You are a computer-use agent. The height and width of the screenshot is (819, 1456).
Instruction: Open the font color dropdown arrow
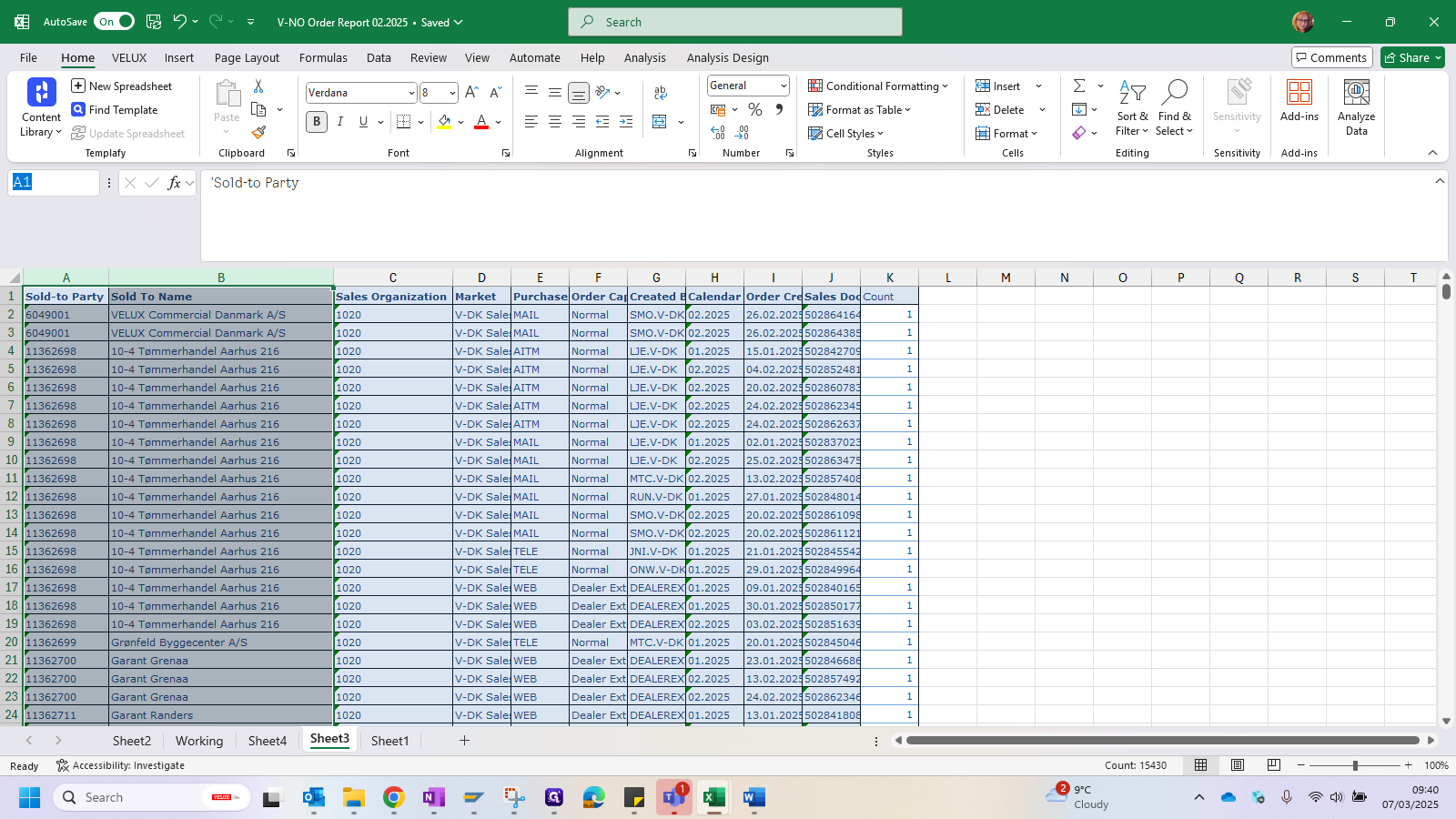click(x=498, y=122)
